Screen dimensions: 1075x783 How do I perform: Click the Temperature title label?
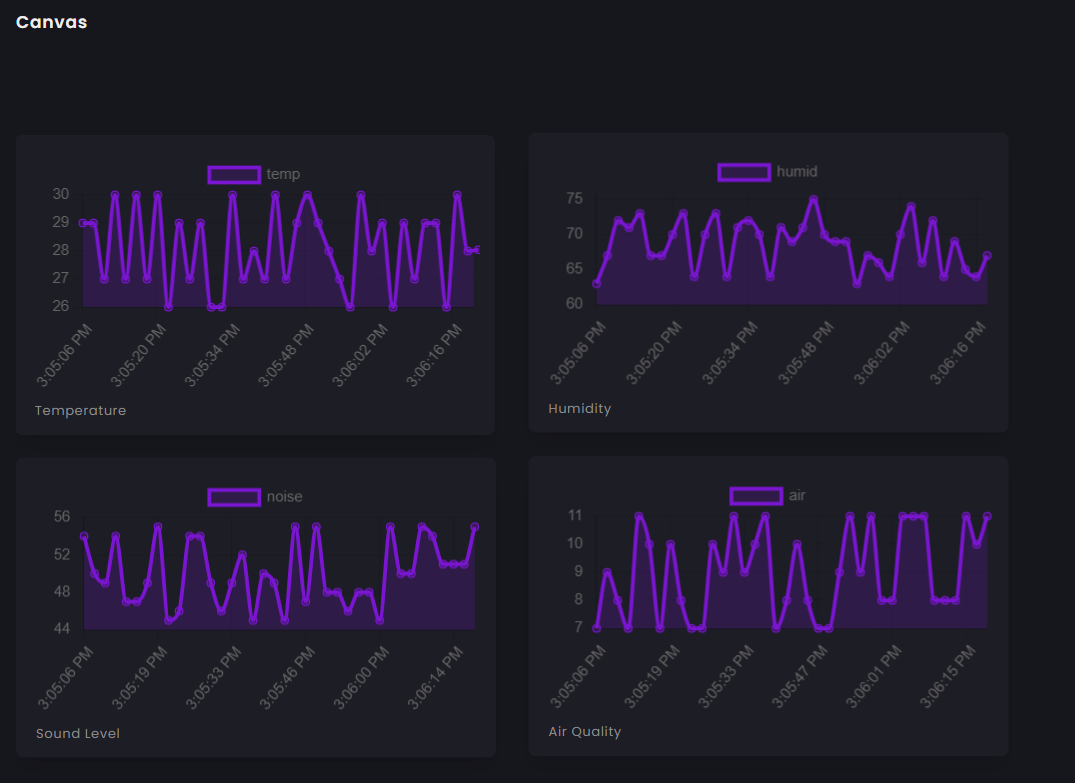(x=80, y=410)
